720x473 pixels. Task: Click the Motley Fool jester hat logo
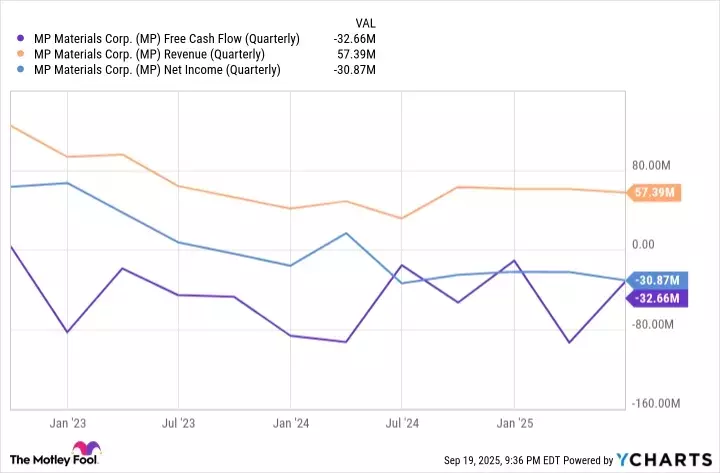click(x=87, y=449)
